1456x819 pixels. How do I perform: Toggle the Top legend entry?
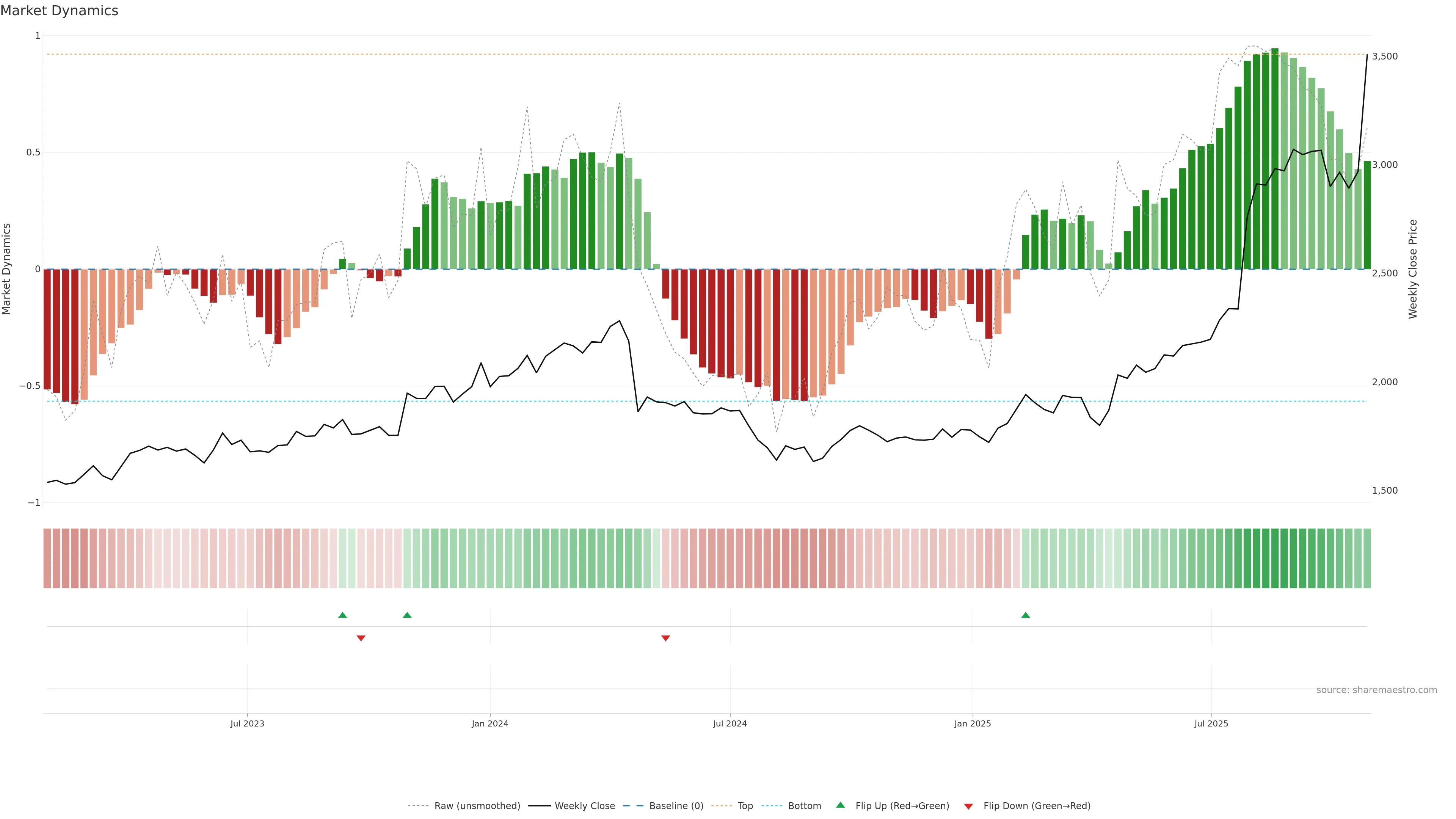pyautogui.click(x=745, y=806)
